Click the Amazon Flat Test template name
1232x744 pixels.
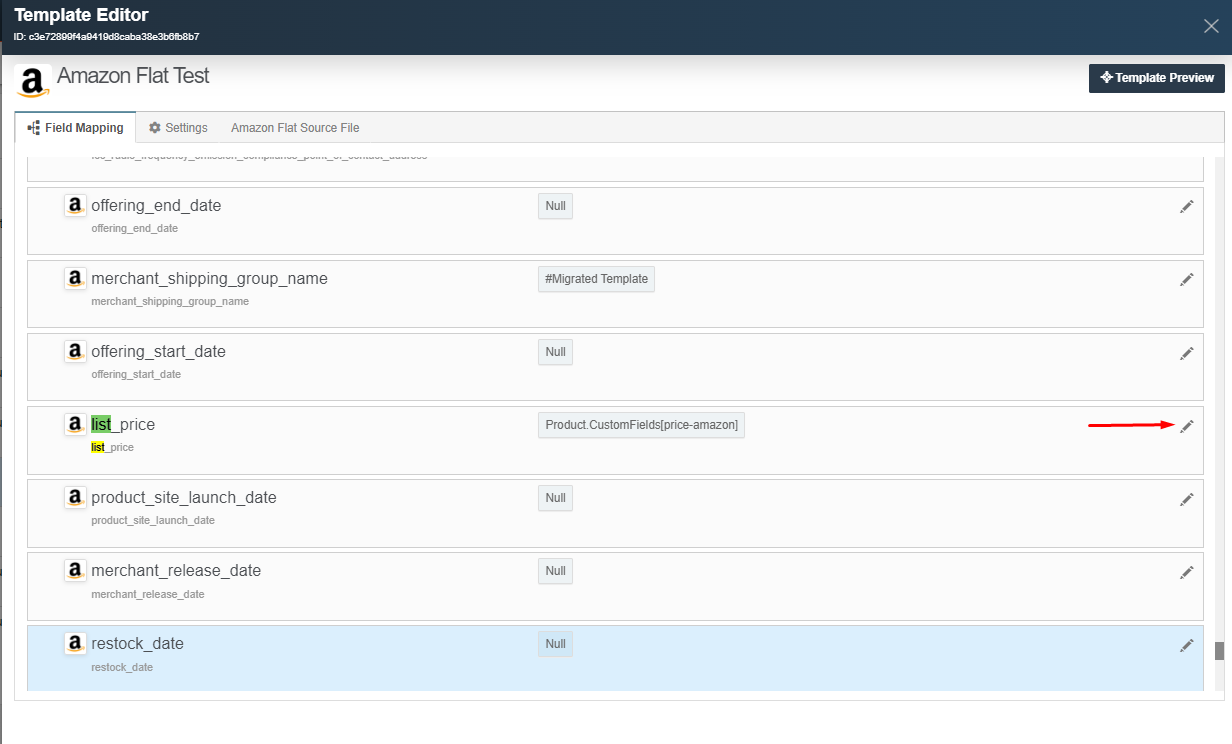click(x=133, y=76)
